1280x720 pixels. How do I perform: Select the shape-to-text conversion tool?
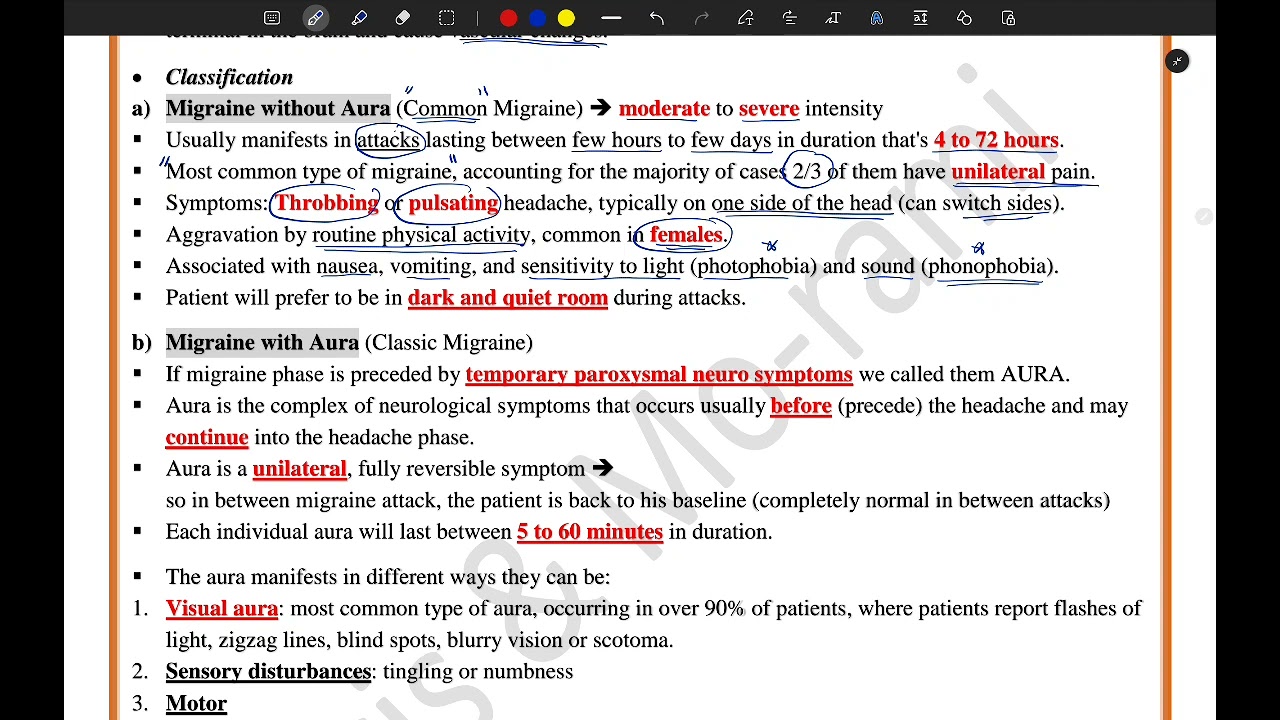(x=745, y=18)
